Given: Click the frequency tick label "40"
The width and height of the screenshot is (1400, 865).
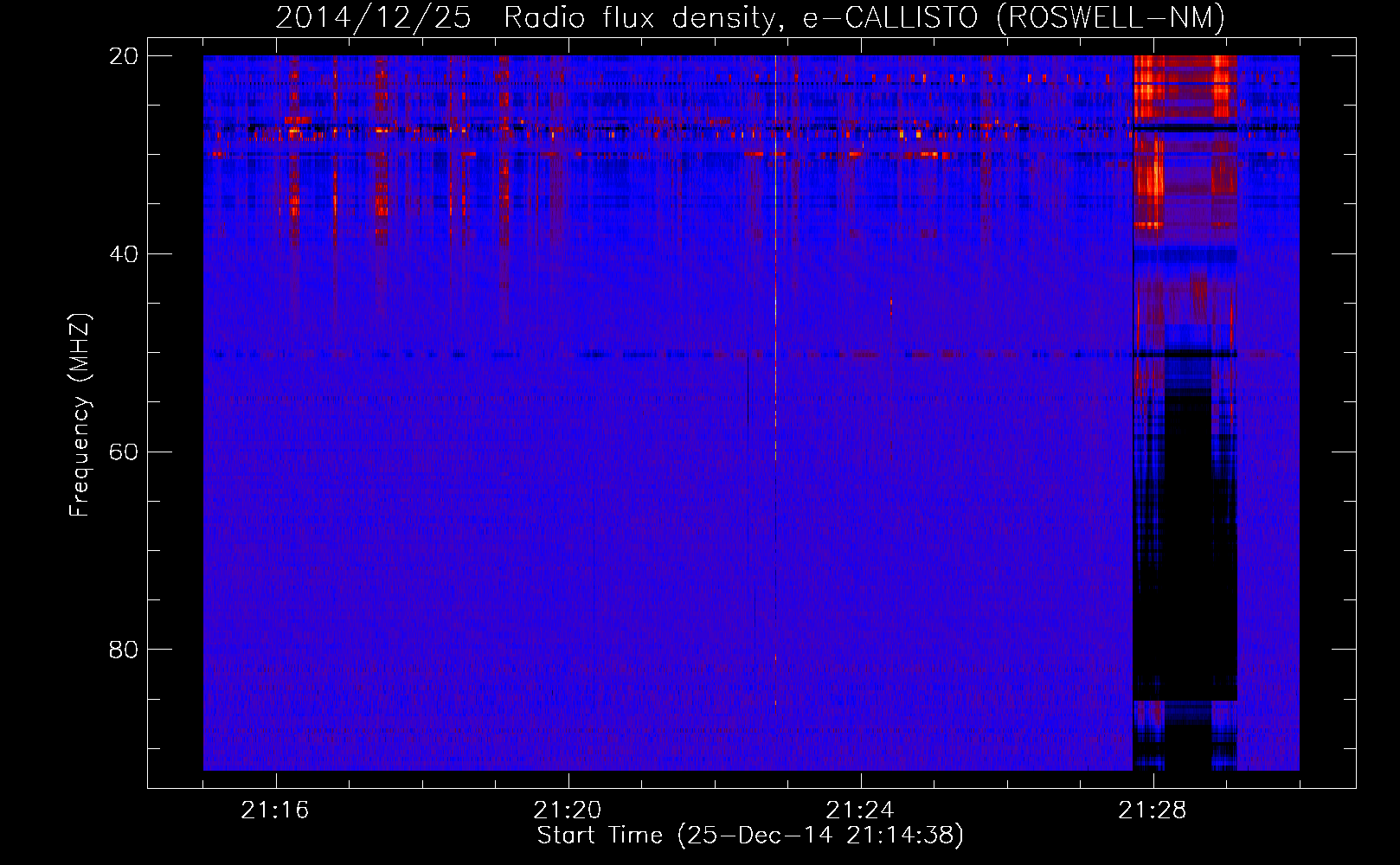Looking at the screenshot, I should (x=124, y=254).
